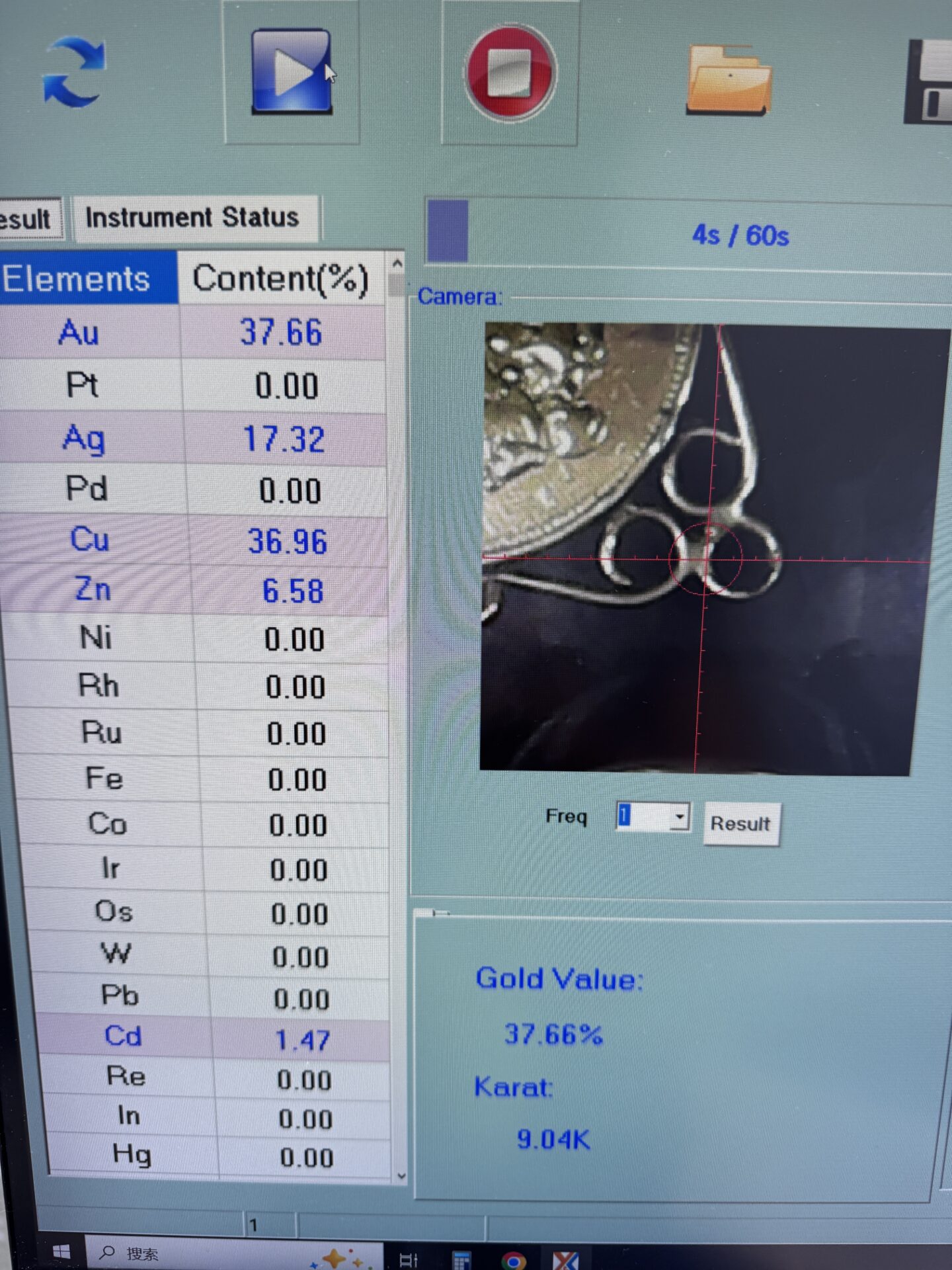Select the Ag element row
The width and height of the screenshot is (952, 1270).
[x=193, y=439]
